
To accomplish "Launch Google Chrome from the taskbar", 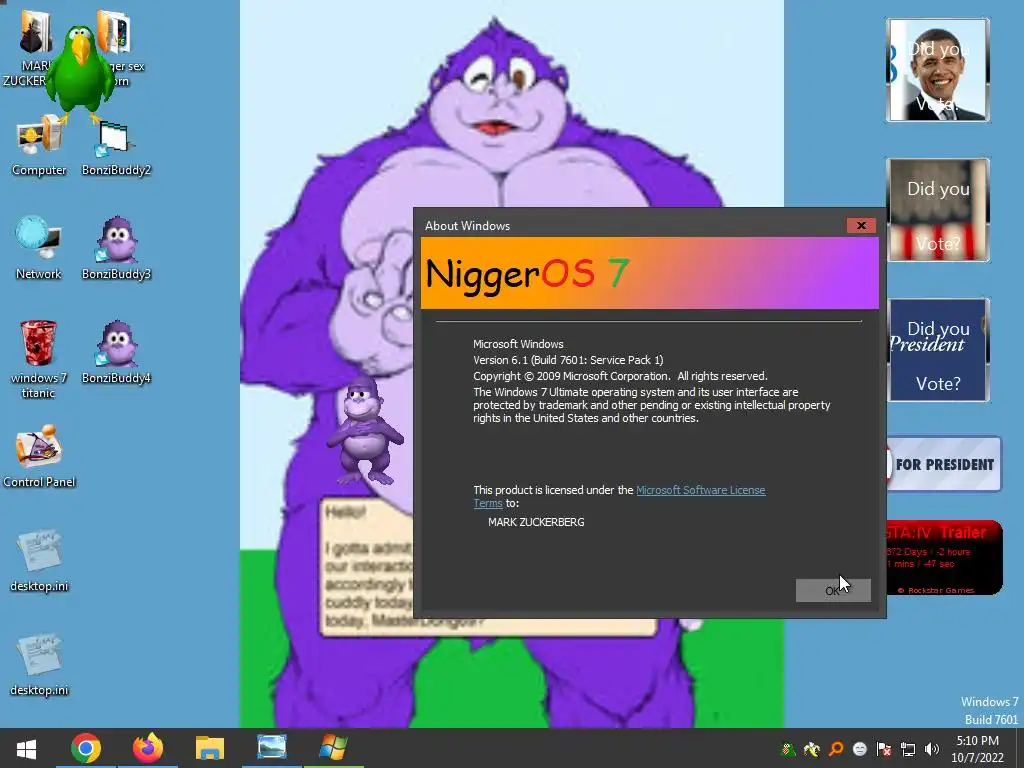I will 86,748.
